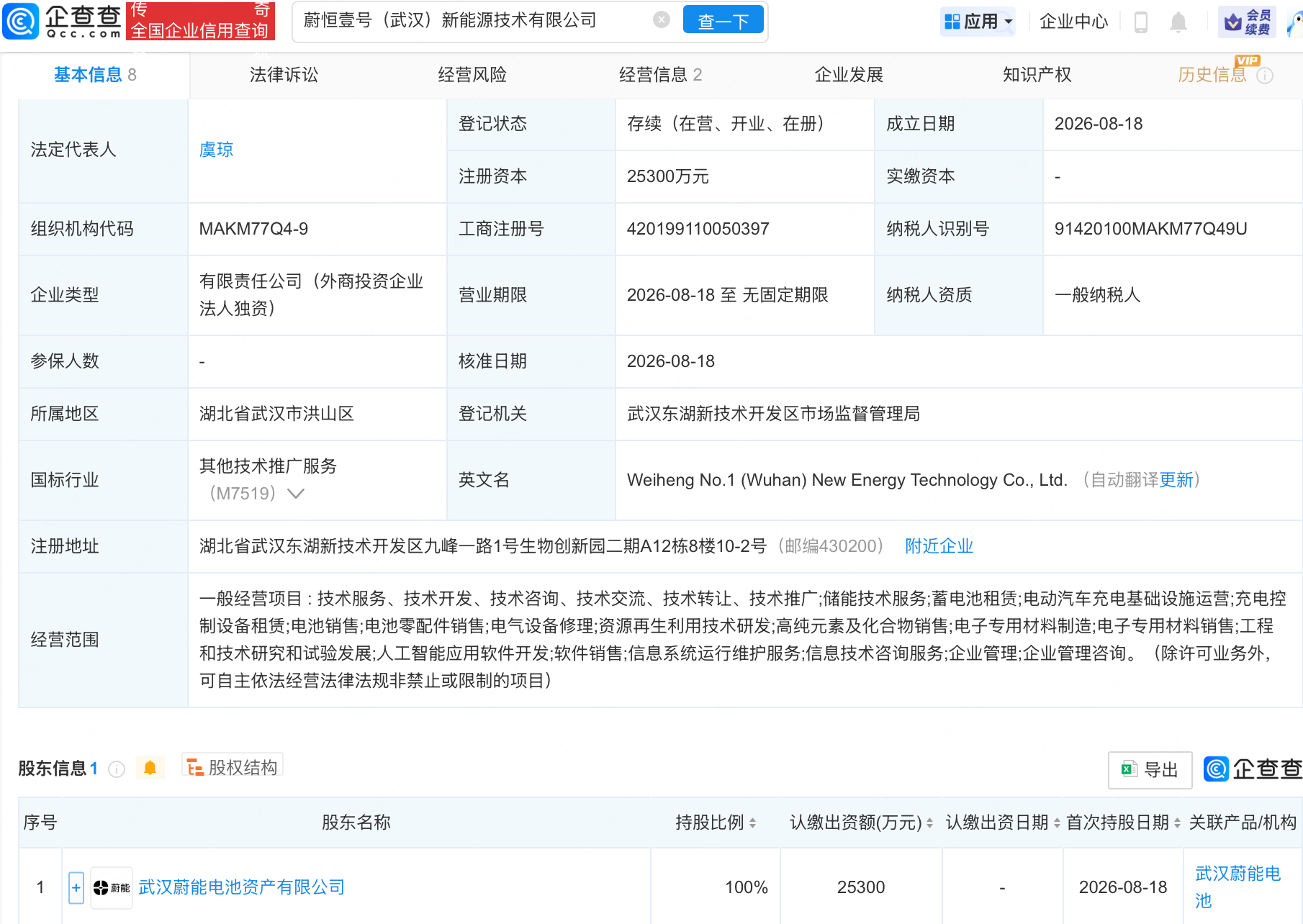Click taxpayer ID 91420100MAKM77Q49U

(1150, 229)
